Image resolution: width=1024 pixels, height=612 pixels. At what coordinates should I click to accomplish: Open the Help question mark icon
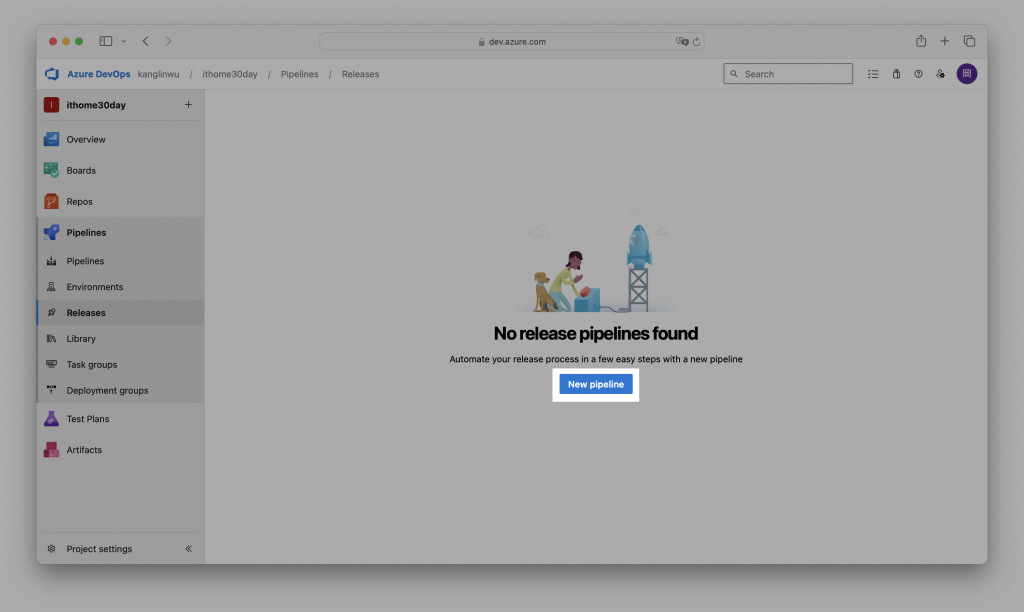918,74
